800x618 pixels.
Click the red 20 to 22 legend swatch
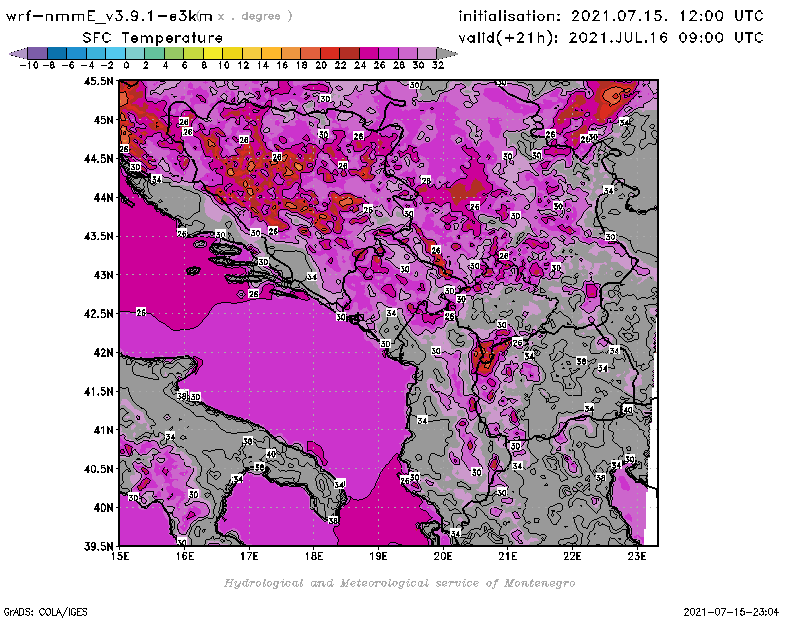coord(330,53)
